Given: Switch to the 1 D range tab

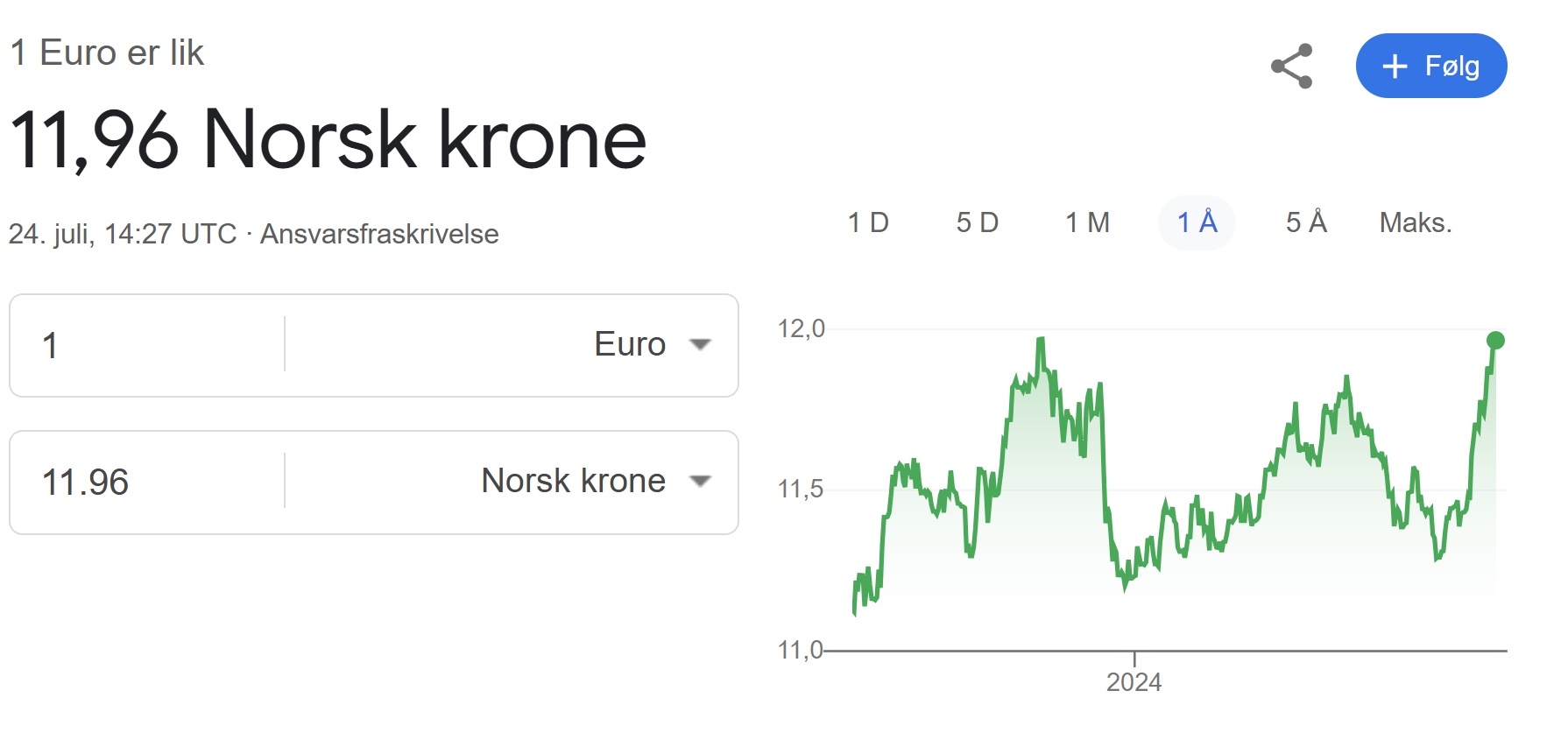Looking at the screenshot, I should click(868, 222).
